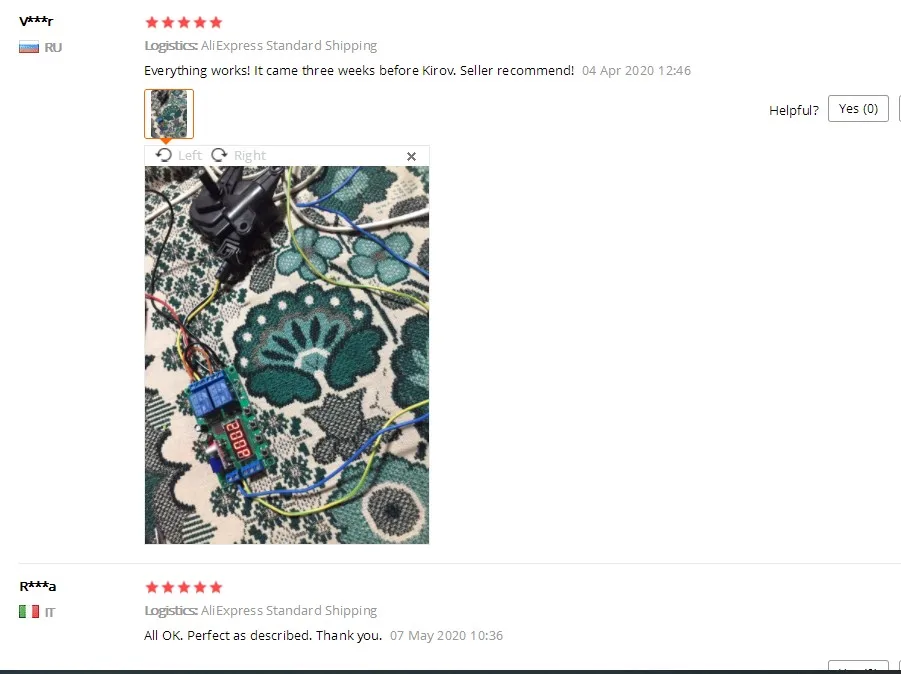This screenshot has width=901, height=674.
Task: Click "All OK. Perfect as described" review text
Action: point(263,636)
